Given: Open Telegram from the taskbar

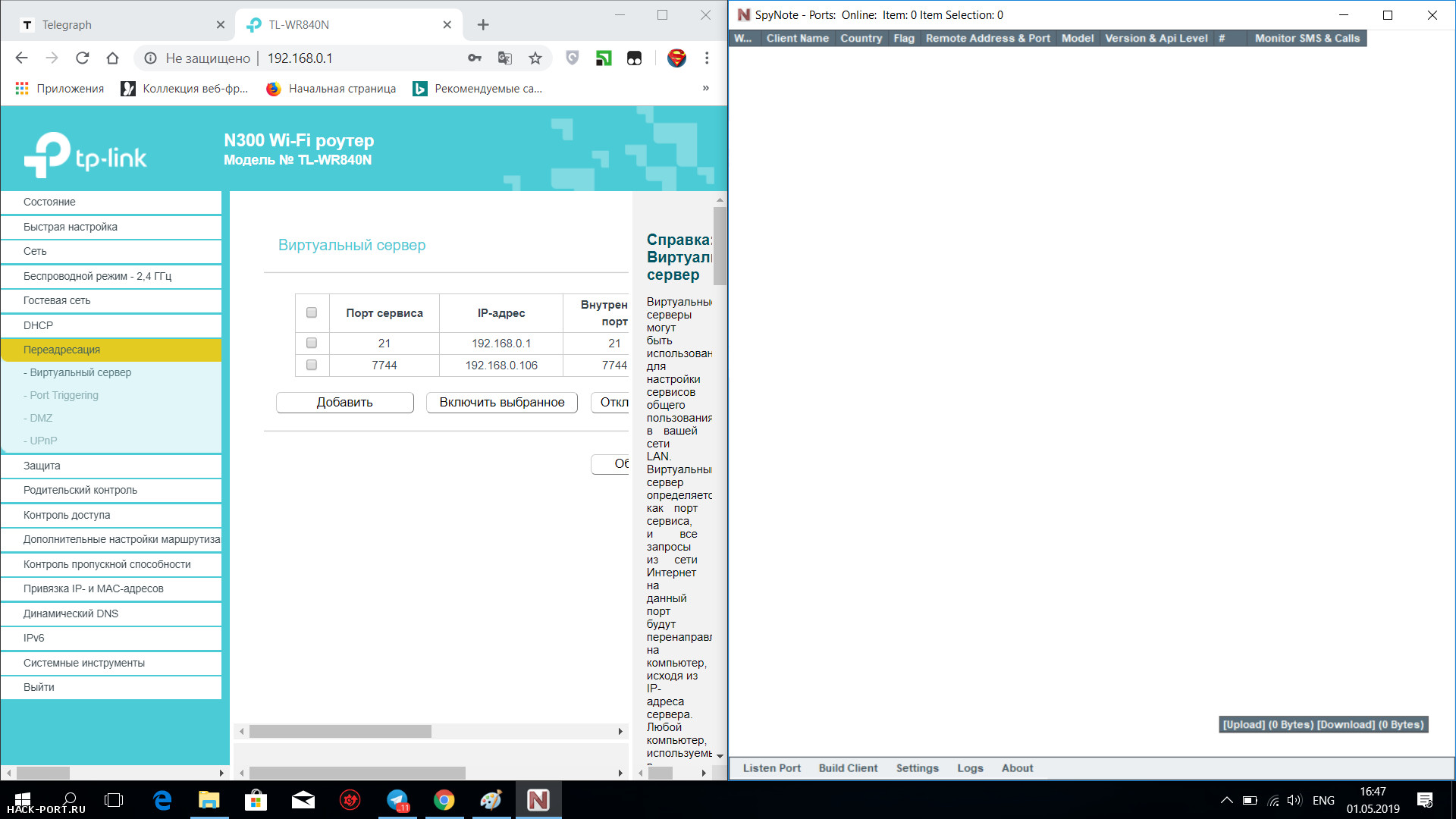Looking at the screenshot, I should [397, 800].
